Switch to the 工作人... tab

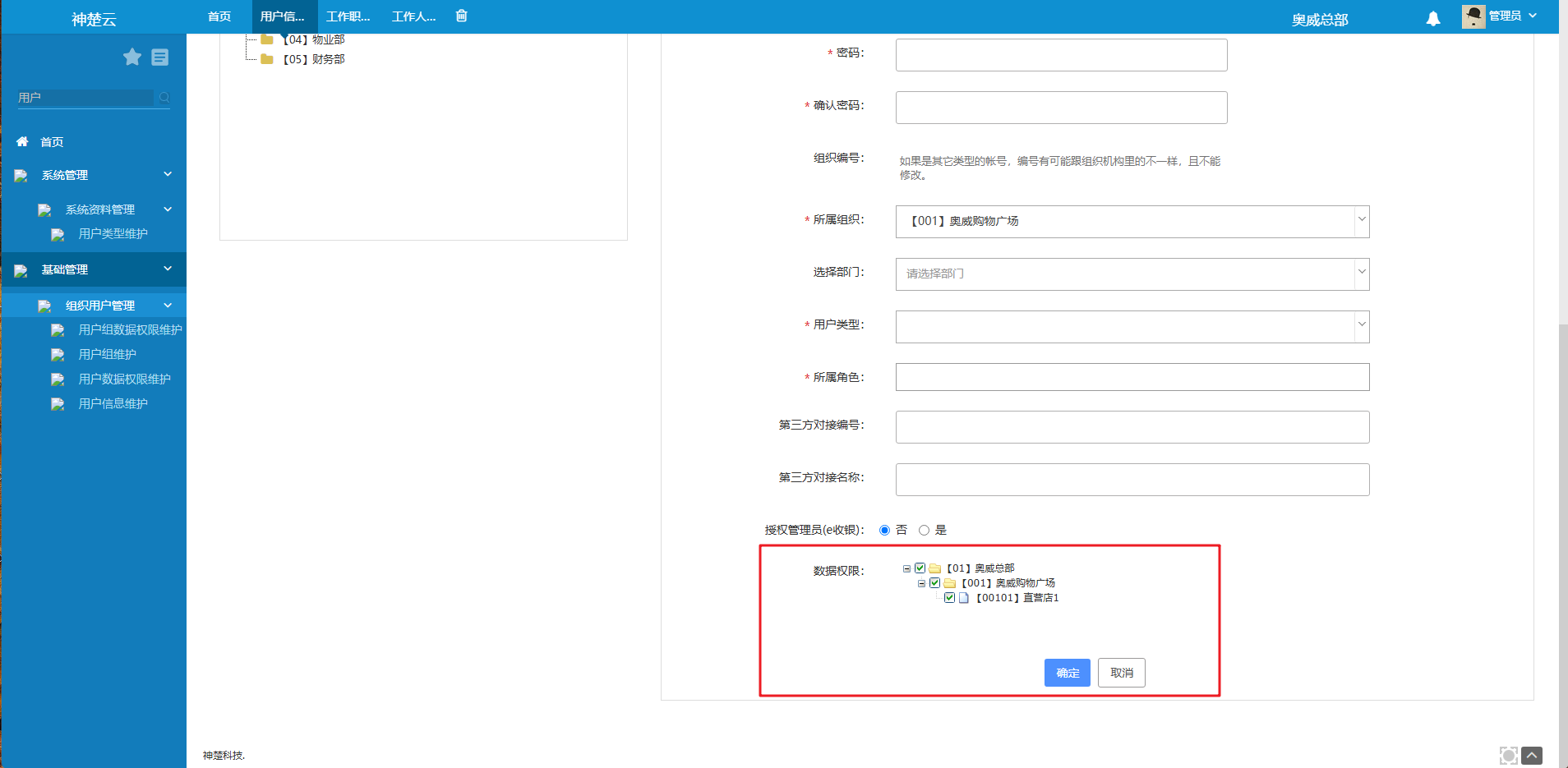(x=414, y=16)
